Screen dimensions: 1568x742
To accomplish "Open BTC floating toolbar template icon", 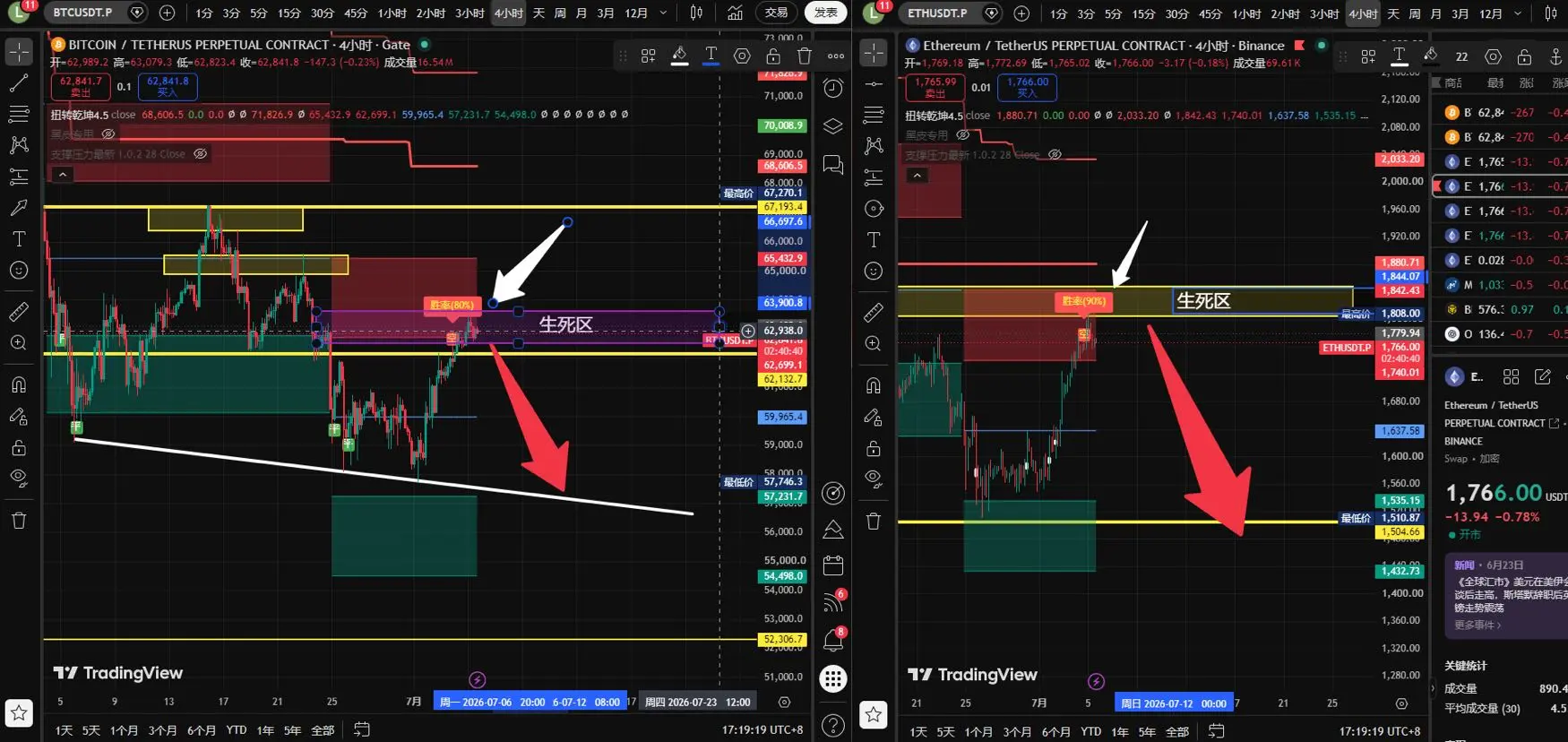I will coord(649,56).
